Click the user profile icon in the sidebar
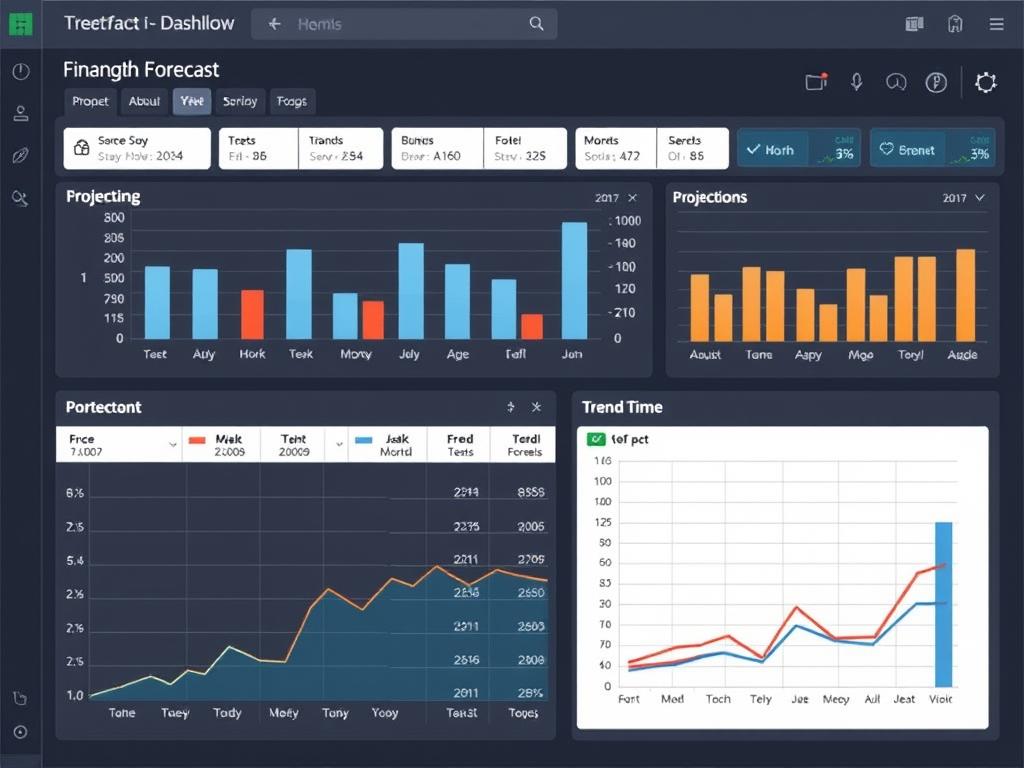 [x=20, y=115]
